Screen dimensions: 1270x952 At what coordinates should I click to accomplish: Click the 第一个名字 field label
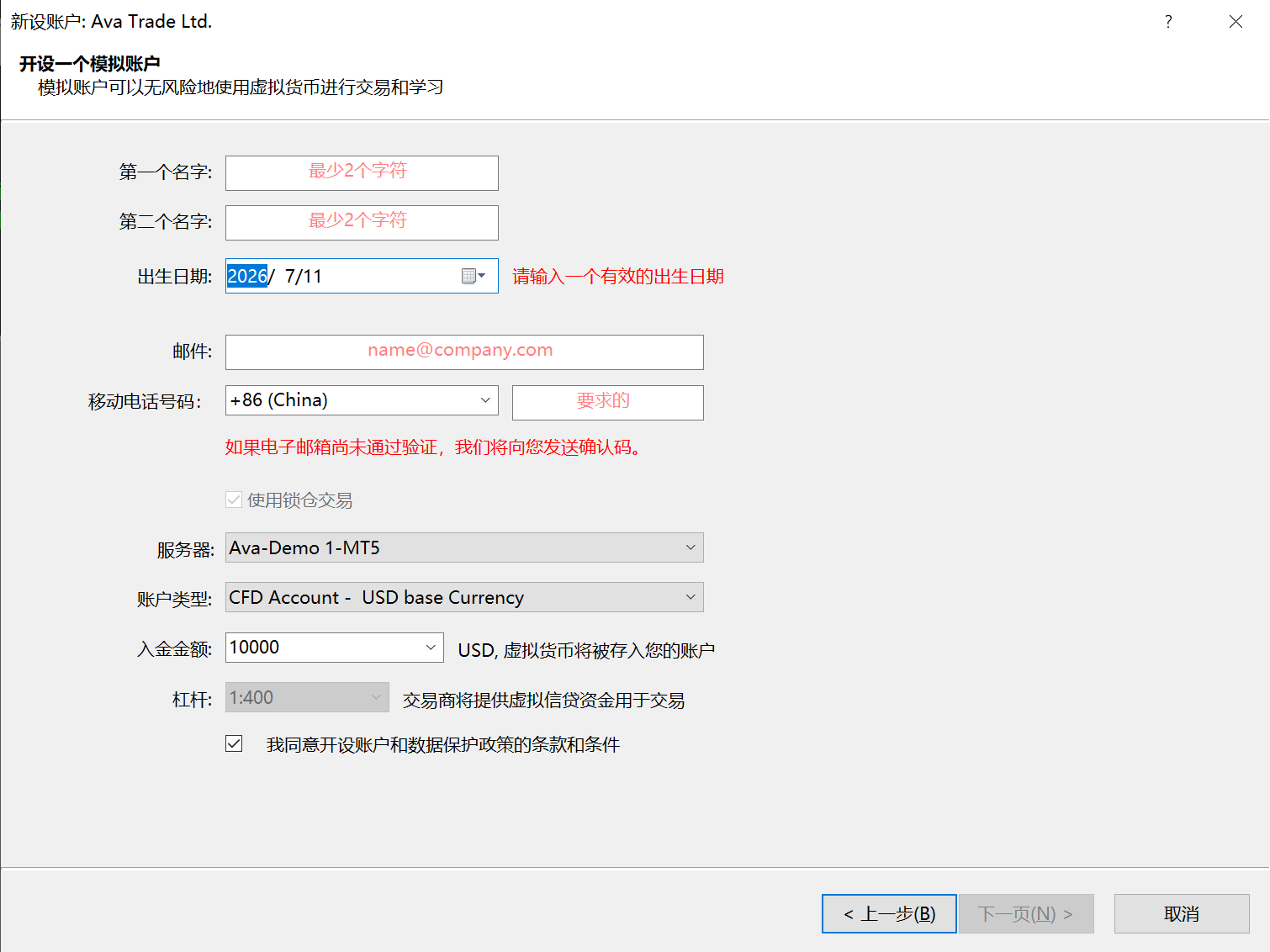[166, 172]
